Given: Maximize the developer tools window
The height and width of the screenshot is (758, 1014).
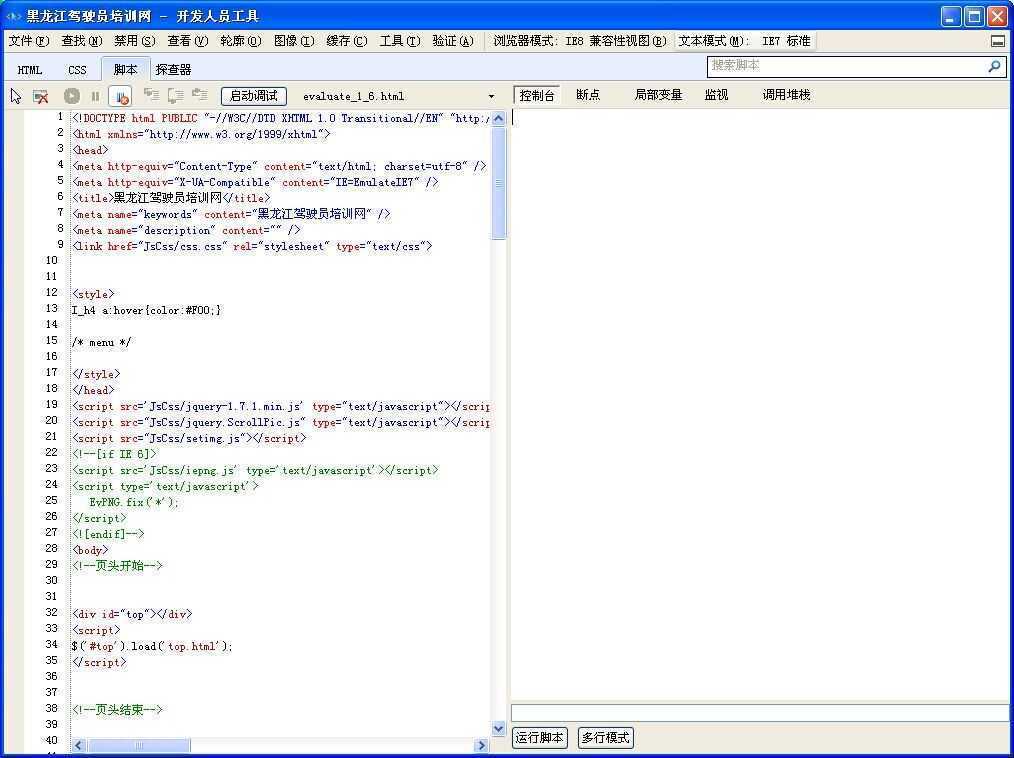Looking at the screenshot, I should (x=974, y=17).
